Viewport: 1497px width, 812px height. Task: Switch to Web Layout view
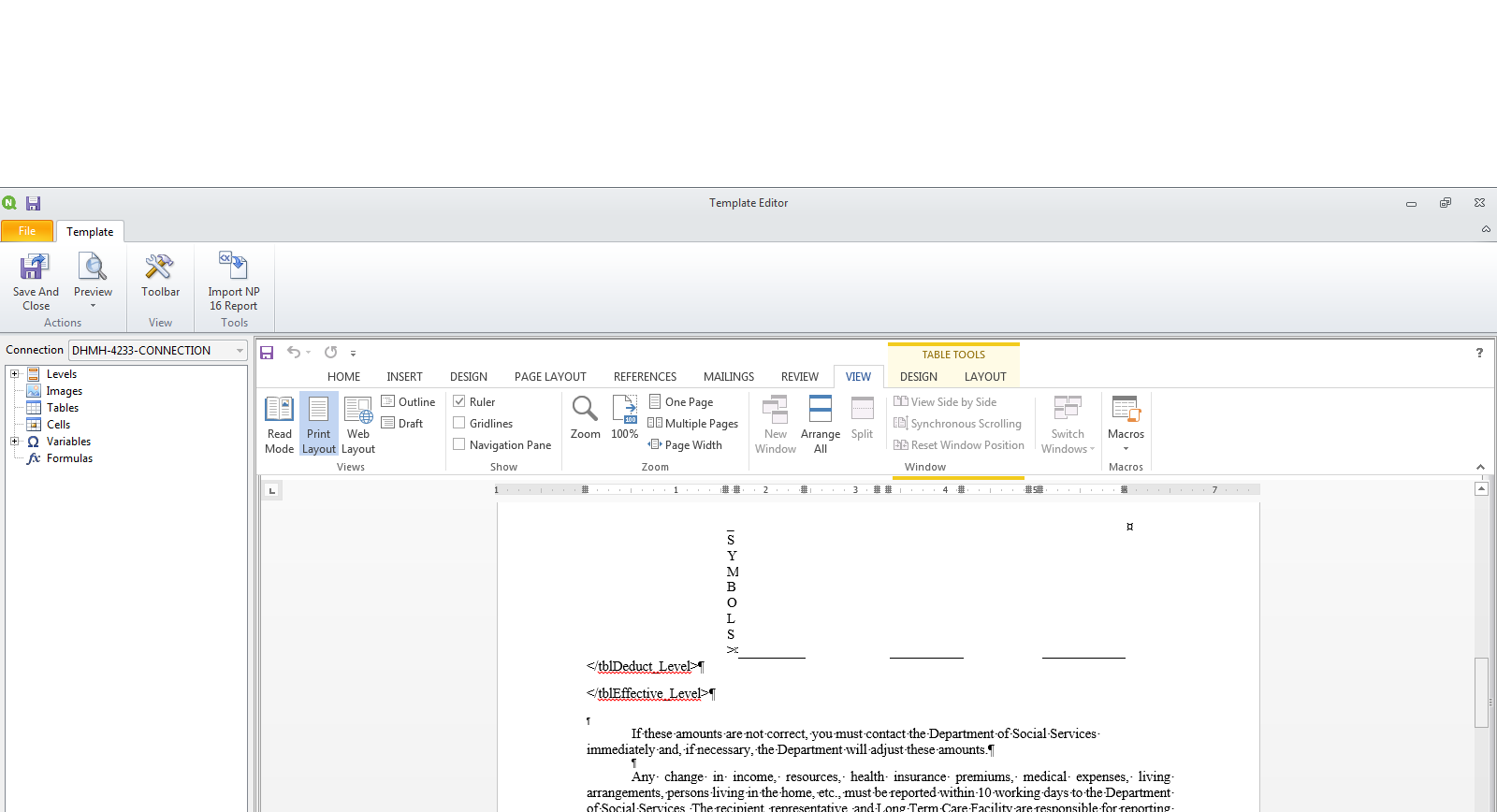pyautogui.click(x=358, y=425)
